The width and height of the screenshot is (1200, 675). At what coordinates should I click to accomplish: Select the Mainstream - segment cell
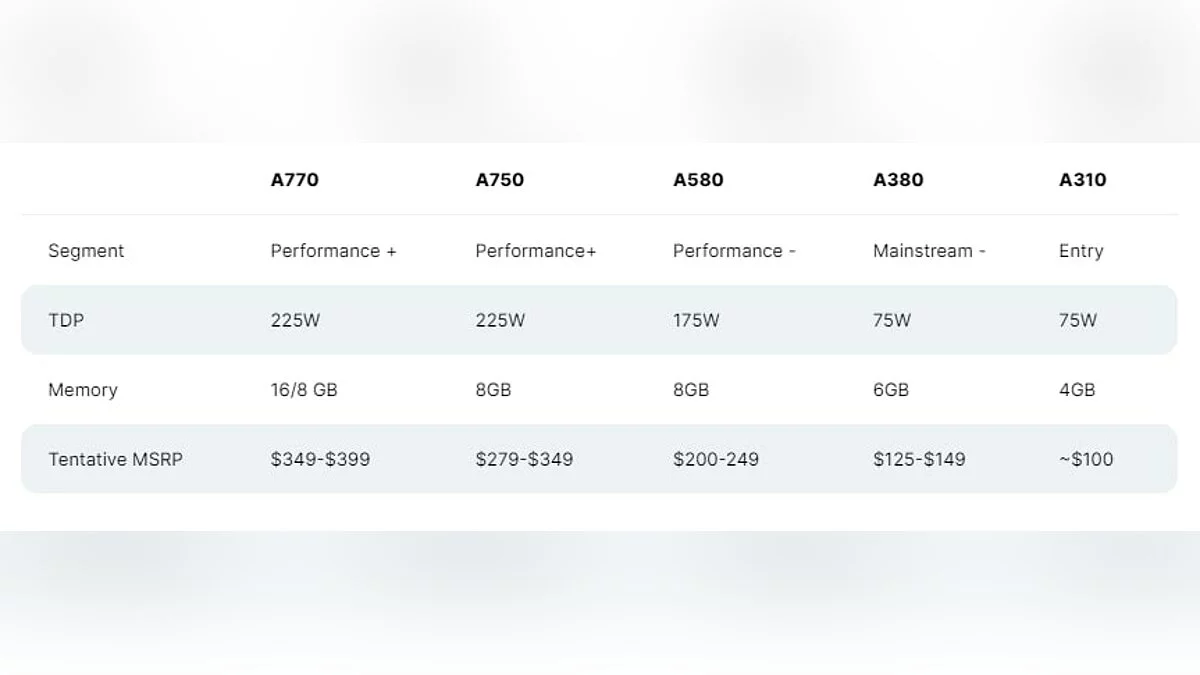[x=929, y=251]
